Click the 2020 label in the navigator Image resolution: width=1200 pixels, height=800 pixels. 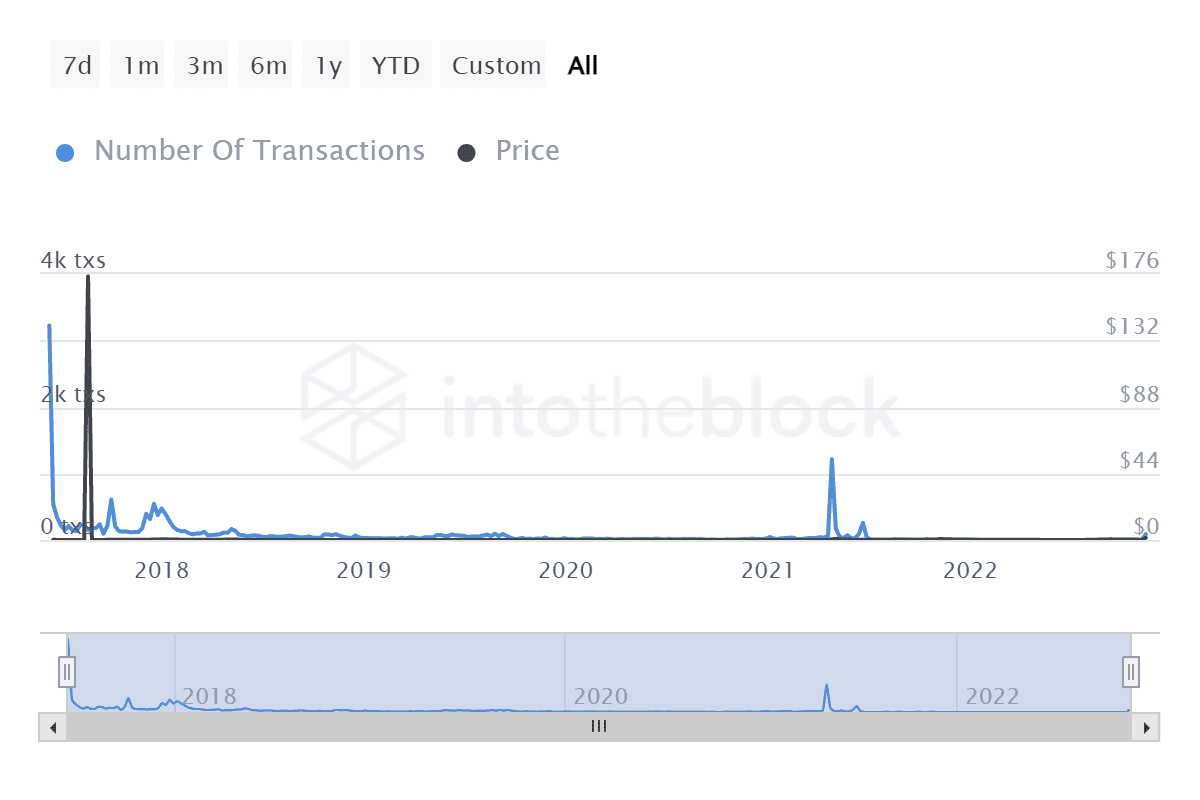coord(601,696)
